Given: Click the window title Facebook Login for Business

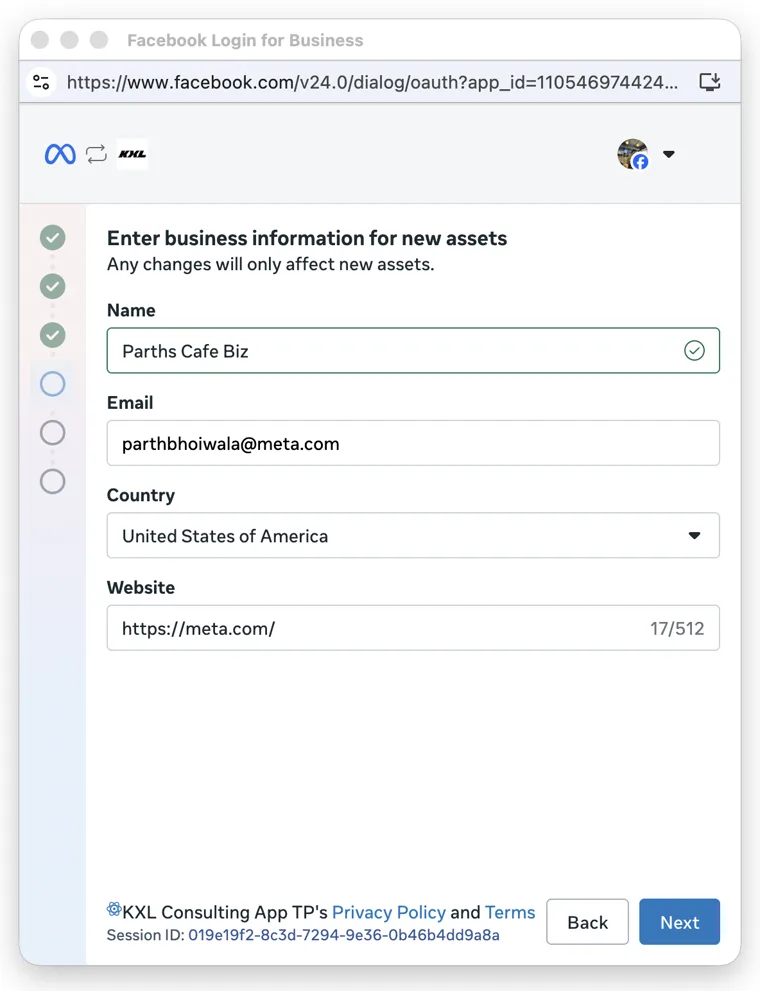Looking at the screenshot, I should pos(245,40).
